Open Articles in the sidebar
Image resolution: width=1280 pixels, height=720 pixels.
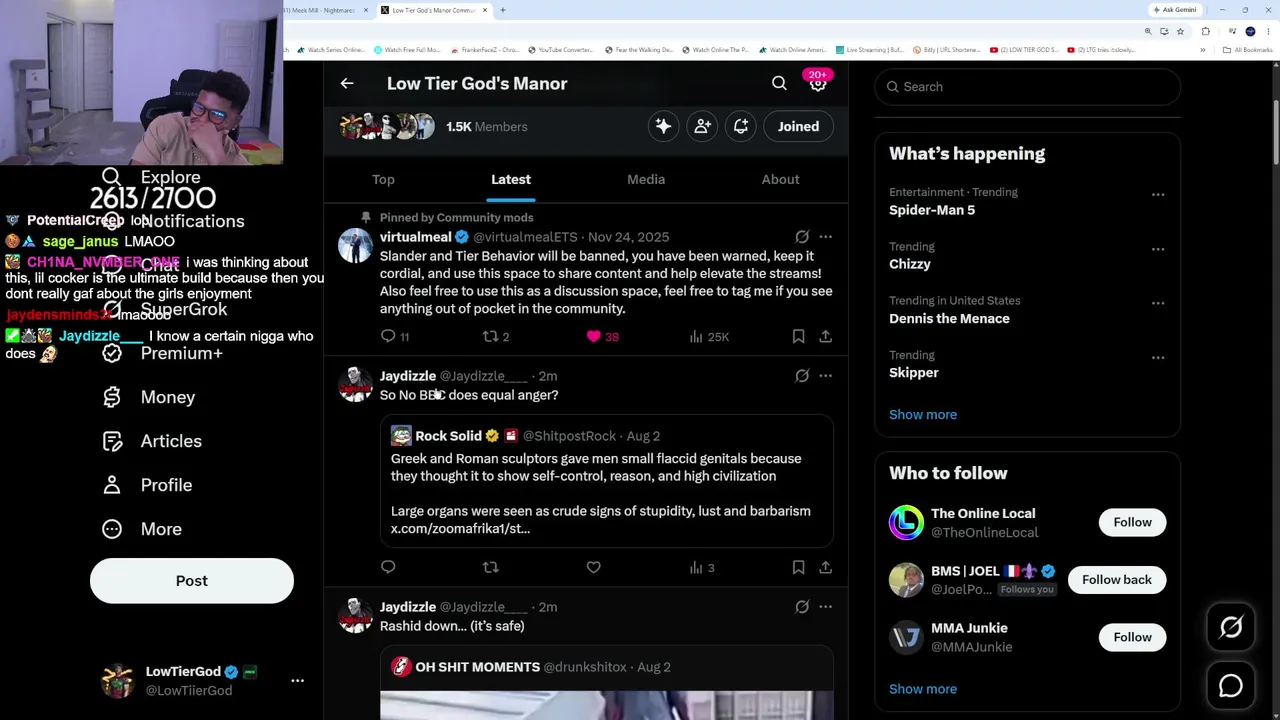pyautogui.click(x=152, y=441)
